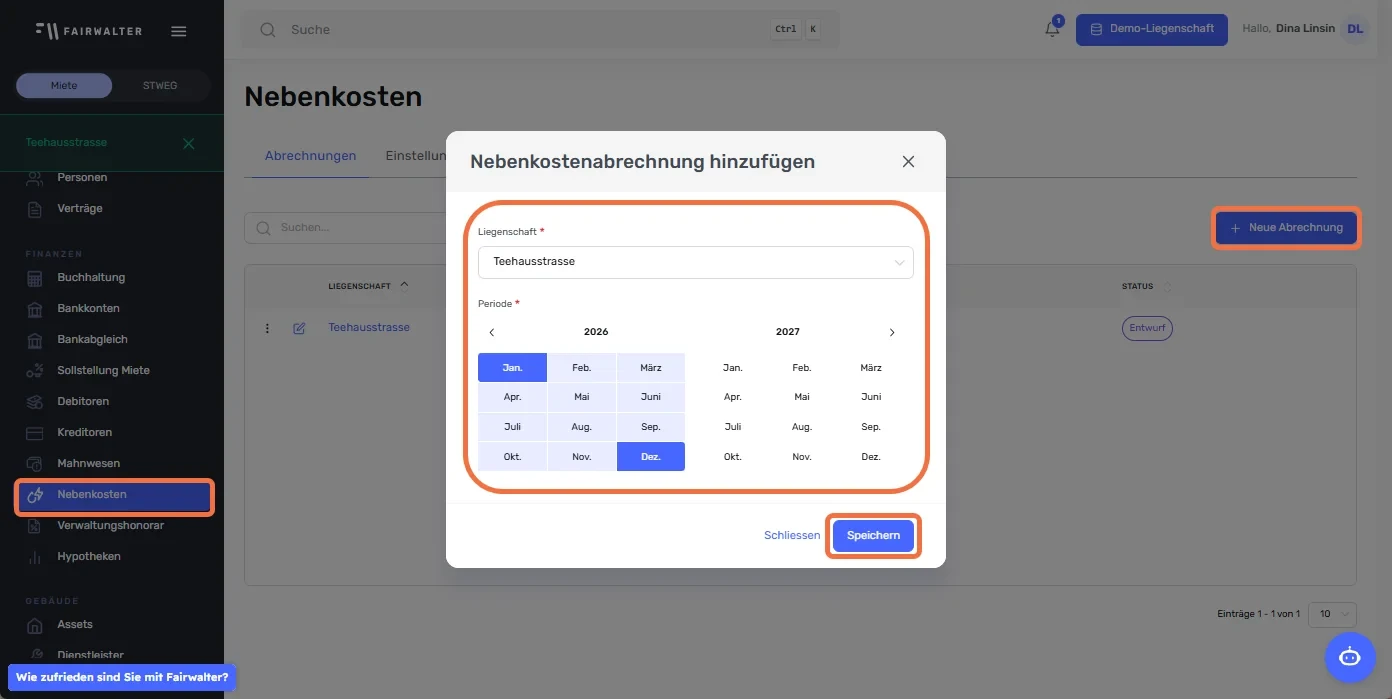Image resolution: width=1392 pixels, height=699 pixels.
Task: Go to next year in period picker
Action: [892, 332]
